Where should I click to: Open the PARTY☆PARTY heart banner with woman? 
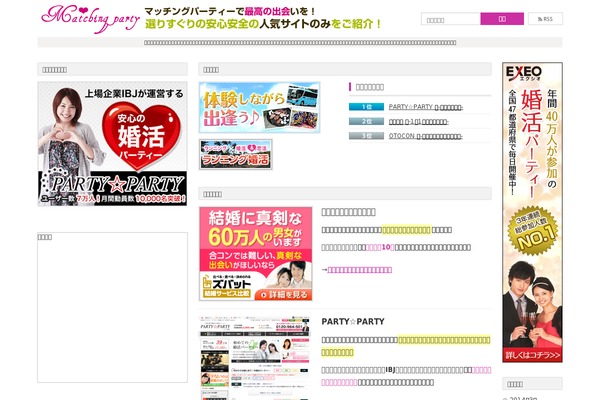112,144
